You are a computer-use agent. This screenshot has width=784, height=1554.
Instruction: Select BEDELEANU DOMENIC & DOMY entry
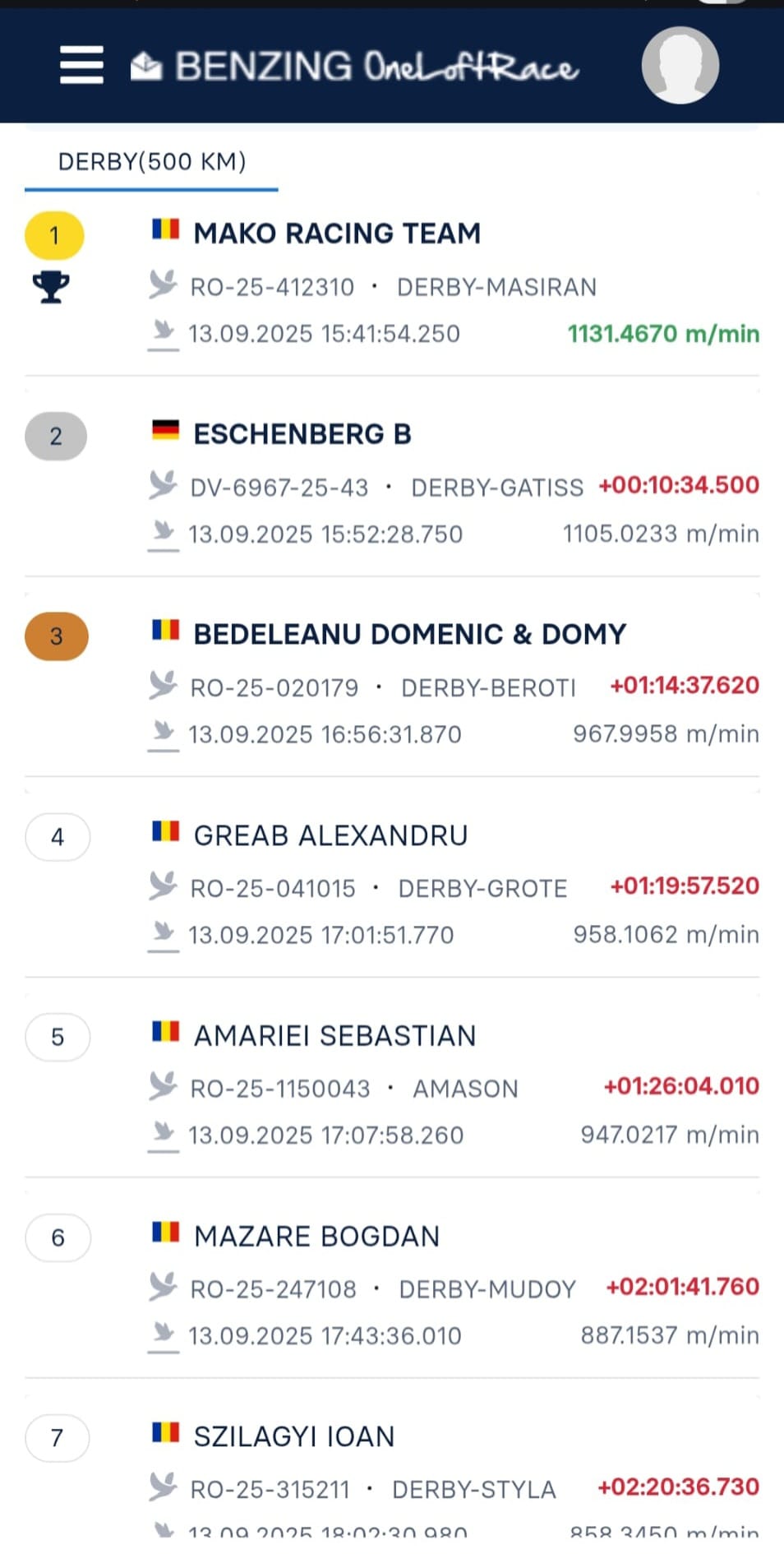tap(409, 635)
